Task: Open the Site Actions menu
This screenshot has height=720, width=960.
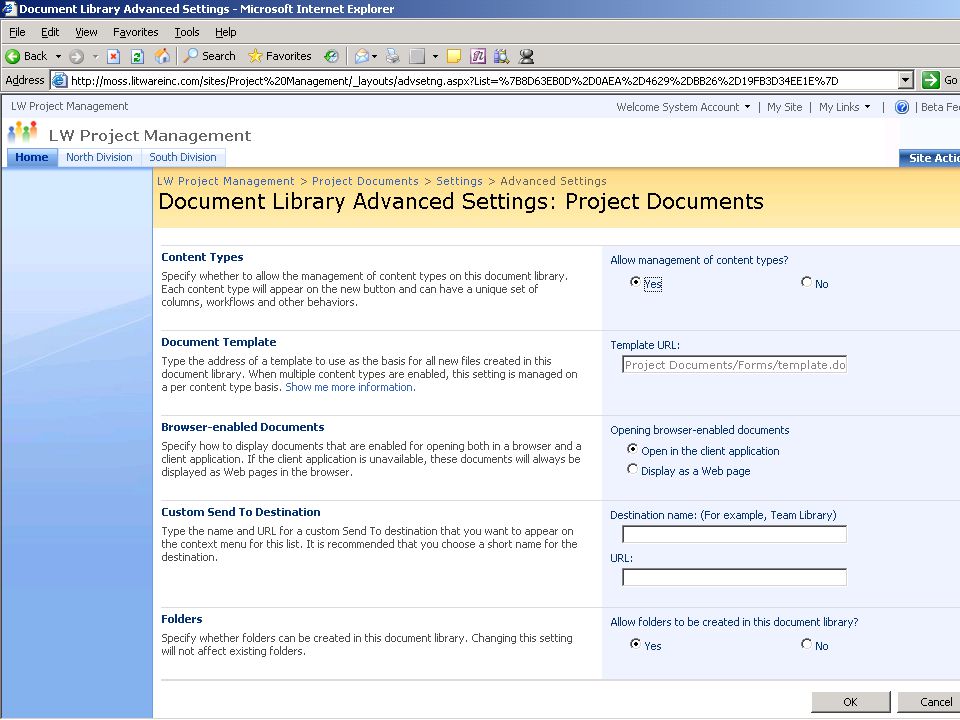Action: pyautogui.click(x=930, y=158)
